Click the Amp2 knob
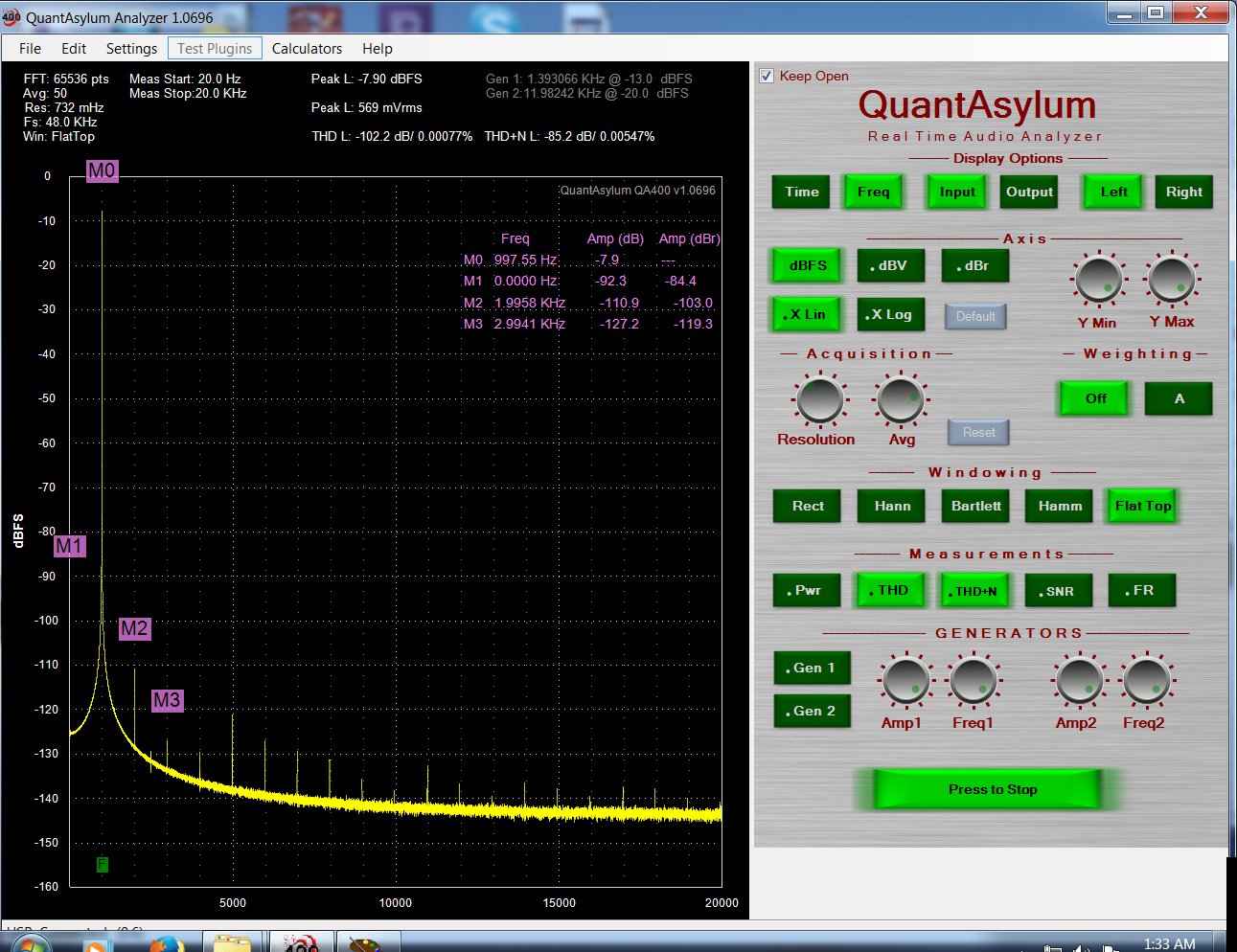 1079,681
